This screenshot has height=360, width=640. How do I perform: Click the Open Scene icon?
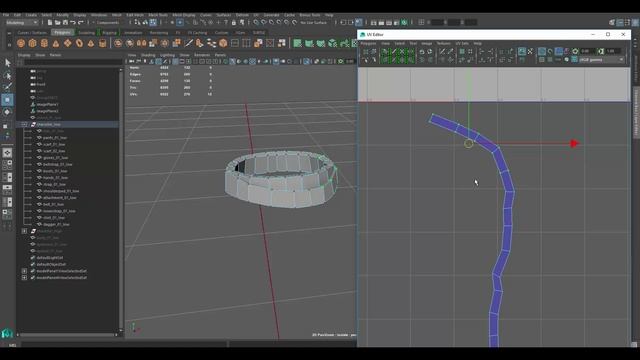point(57,22)
